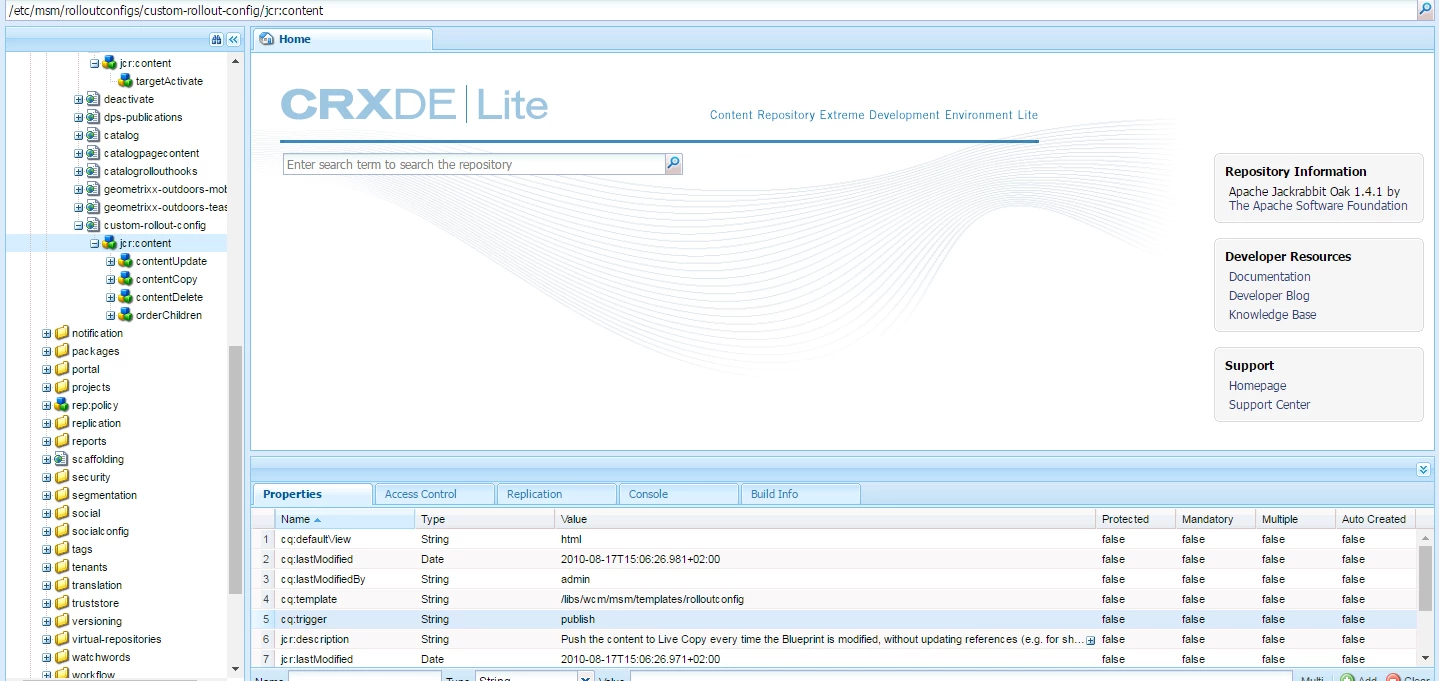Expand the contentUpdate tree node
Viewport: 1439px width, 681px height.
pyautogui.click(x=111, y=261)
